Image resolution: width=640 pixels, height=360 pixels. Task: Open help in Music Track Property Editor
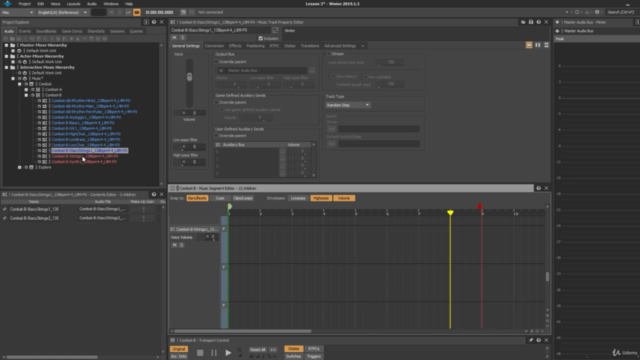539,22
